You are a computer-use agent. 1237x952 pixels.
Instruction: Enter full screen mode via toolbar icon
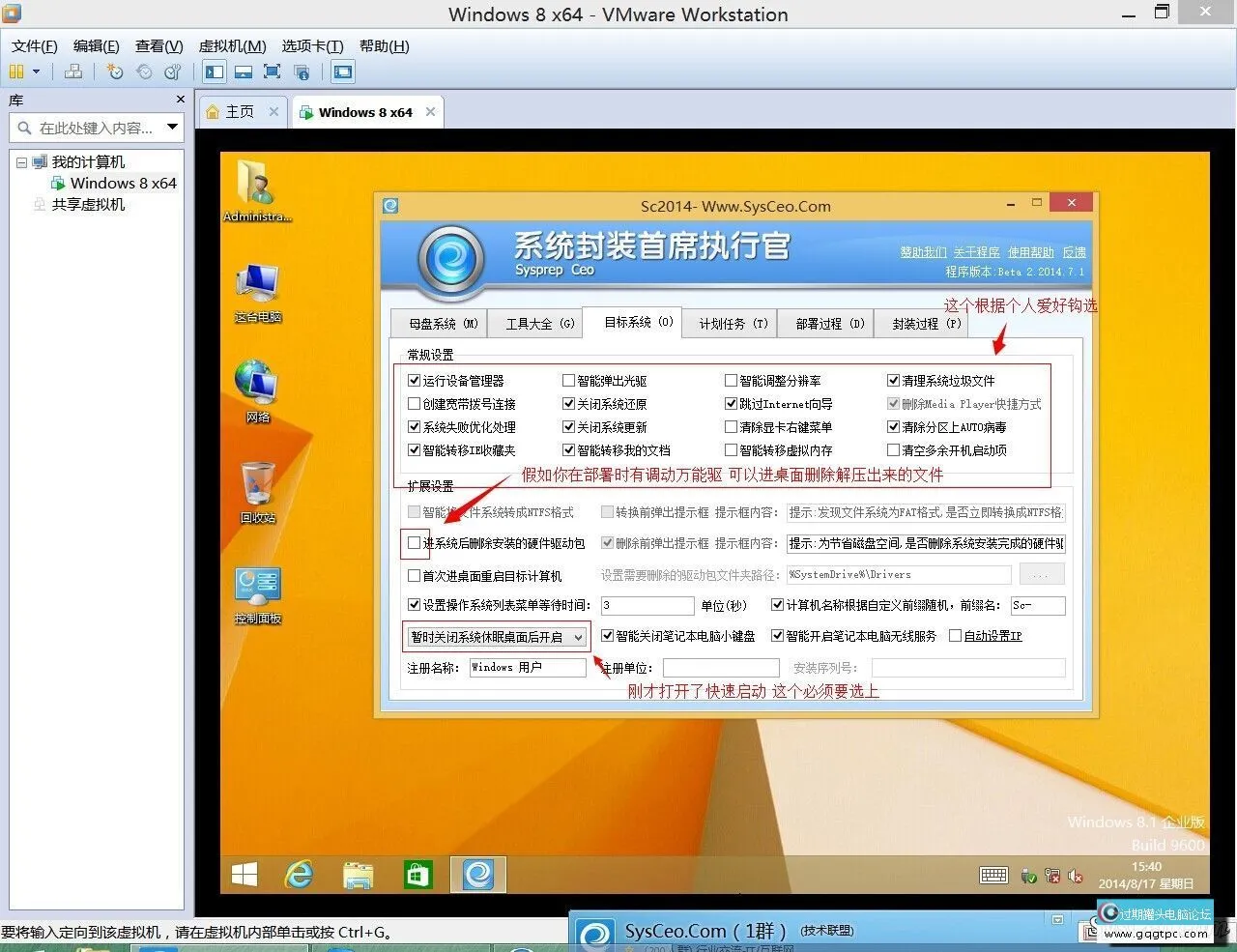[272, 72]
